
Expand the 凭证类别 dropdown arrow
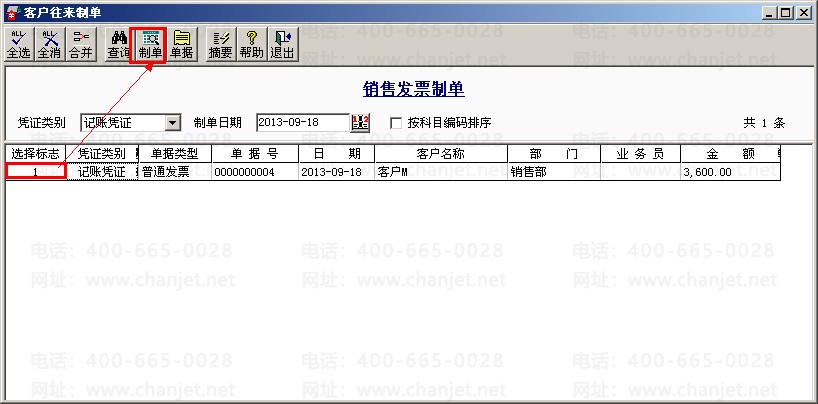173,123
